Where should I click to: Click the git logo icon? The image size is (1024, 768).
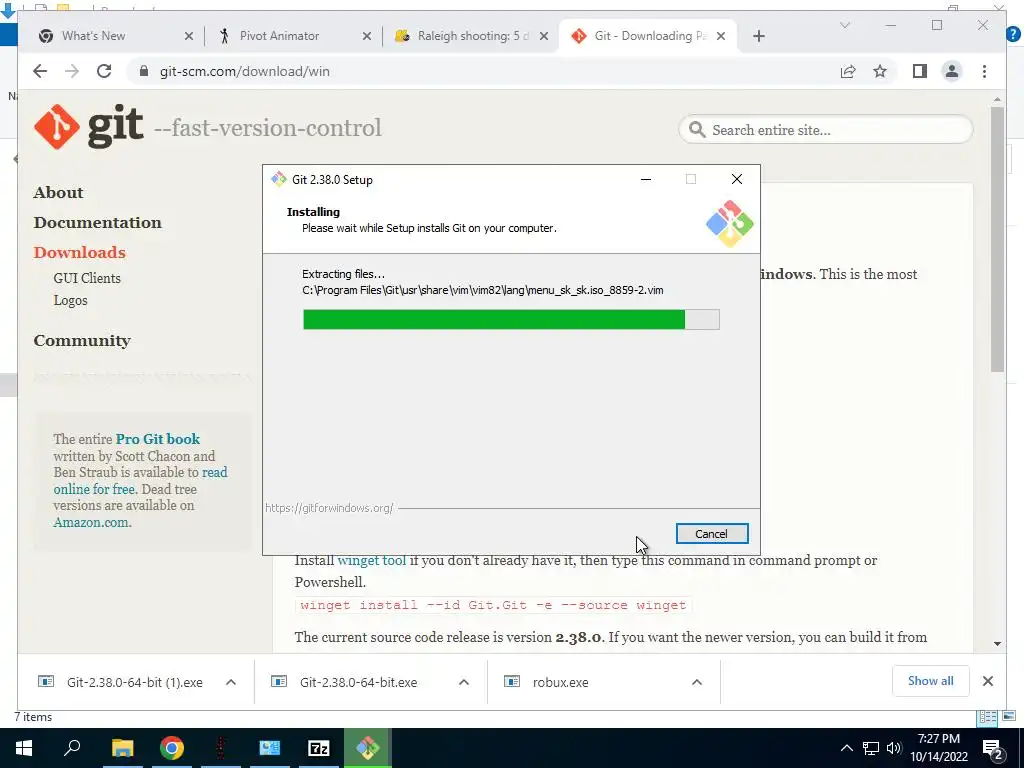coord(57,127)
